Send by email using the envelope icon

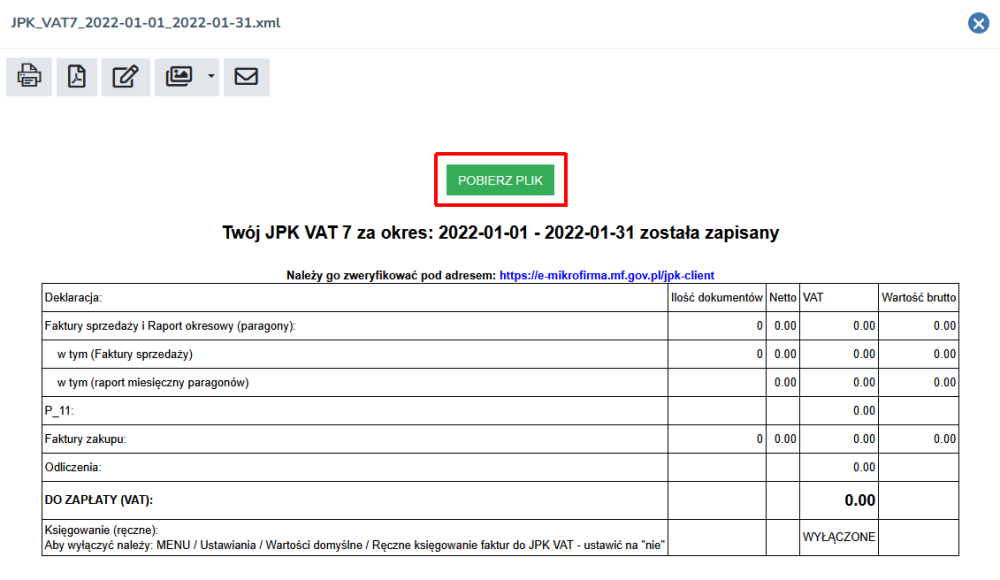point(246,77)
